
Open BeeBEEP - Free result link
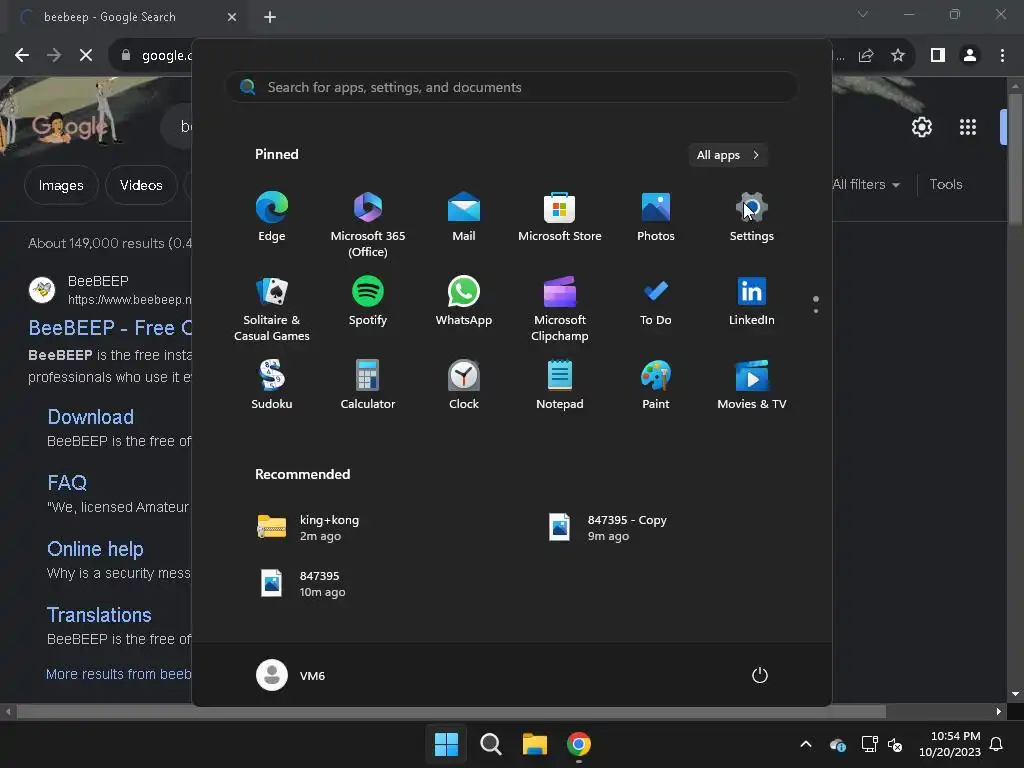click(110, 328)
